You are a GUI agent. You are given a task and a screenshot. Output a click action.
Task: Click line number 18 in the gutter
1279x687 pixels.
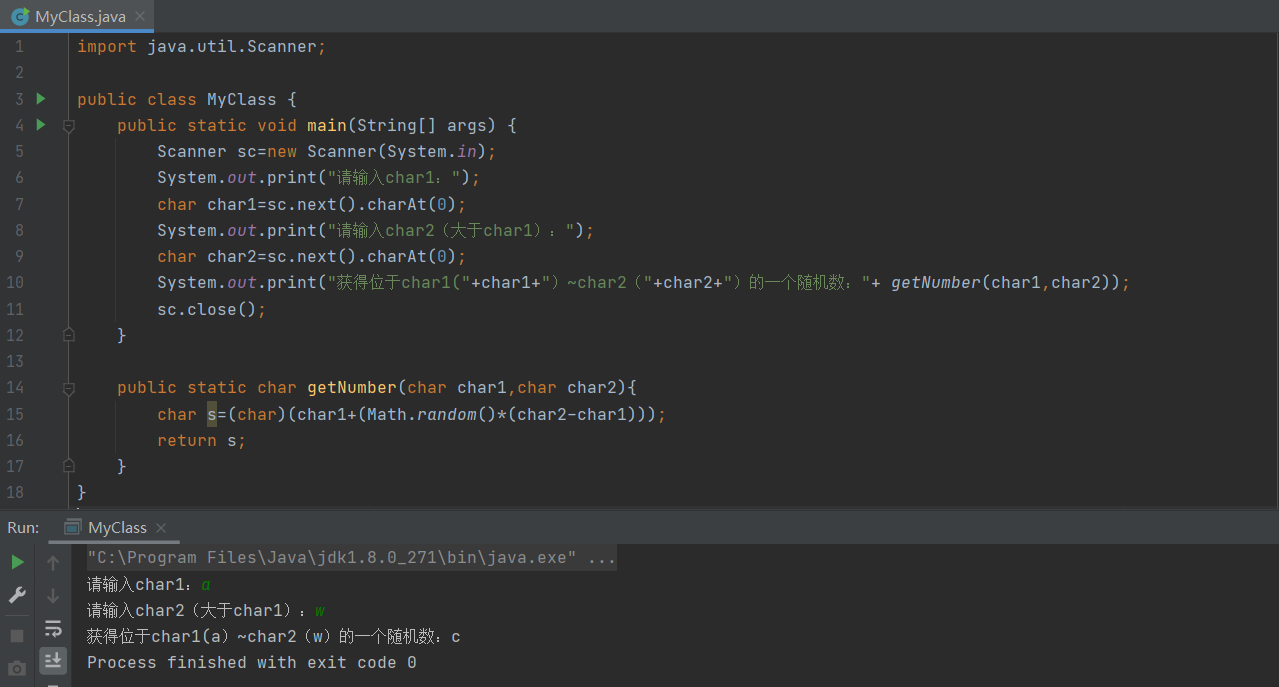pyautogui.click(x=15, y=492)
